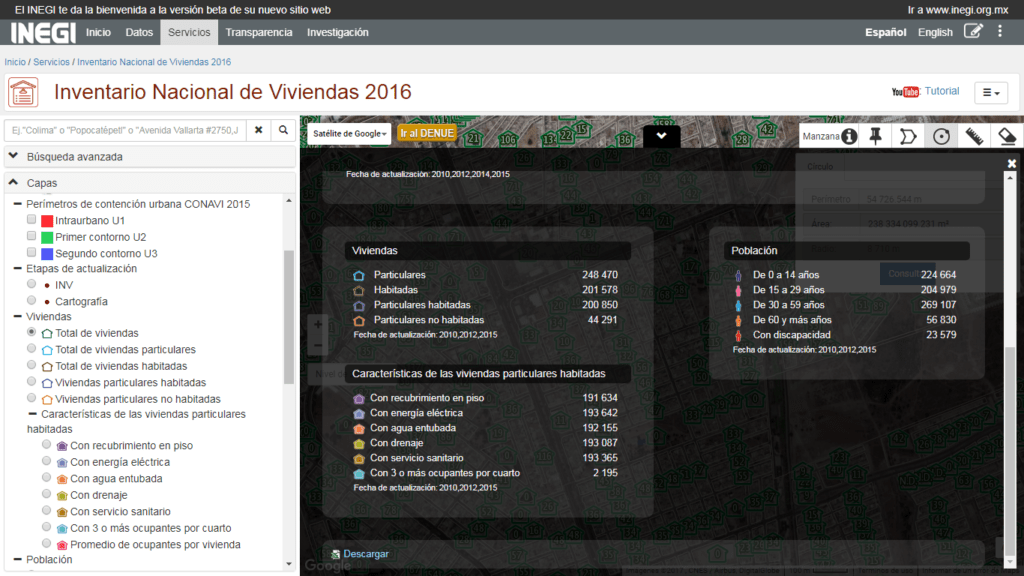Click the Ir al DENUE button

427,133
